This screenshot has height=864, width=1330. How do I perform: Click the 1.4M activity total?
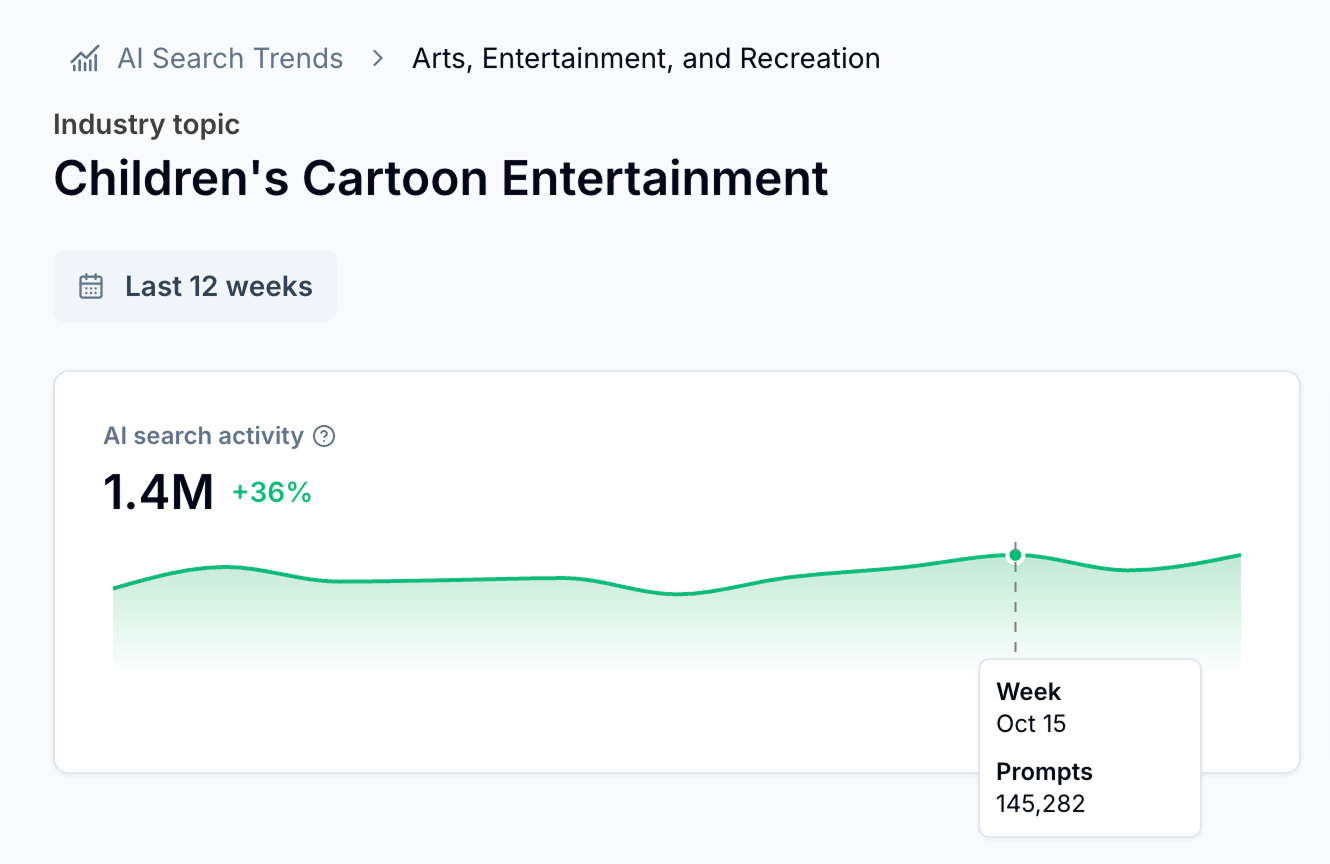click(x=158, y=492)
